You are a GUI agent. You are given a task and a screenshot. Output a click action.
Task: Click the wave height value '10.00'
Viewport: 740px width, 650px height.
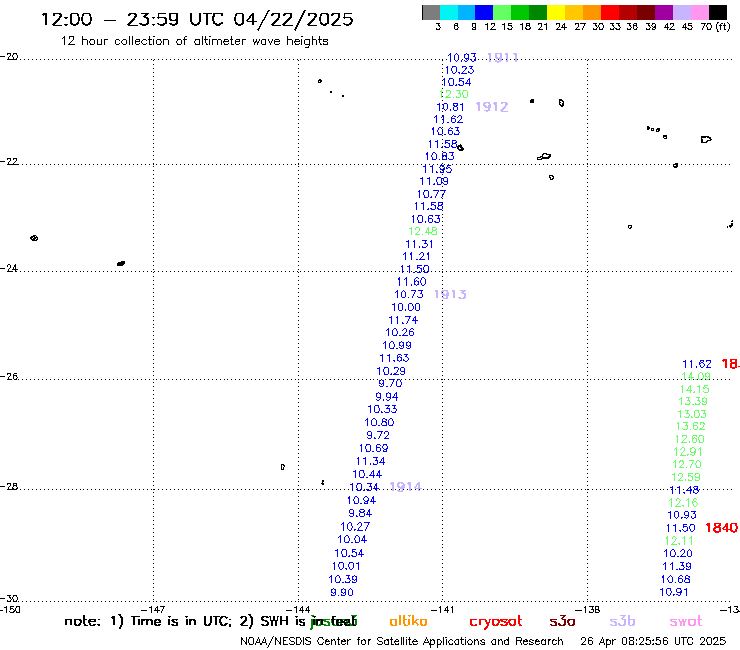pos(405,307)
